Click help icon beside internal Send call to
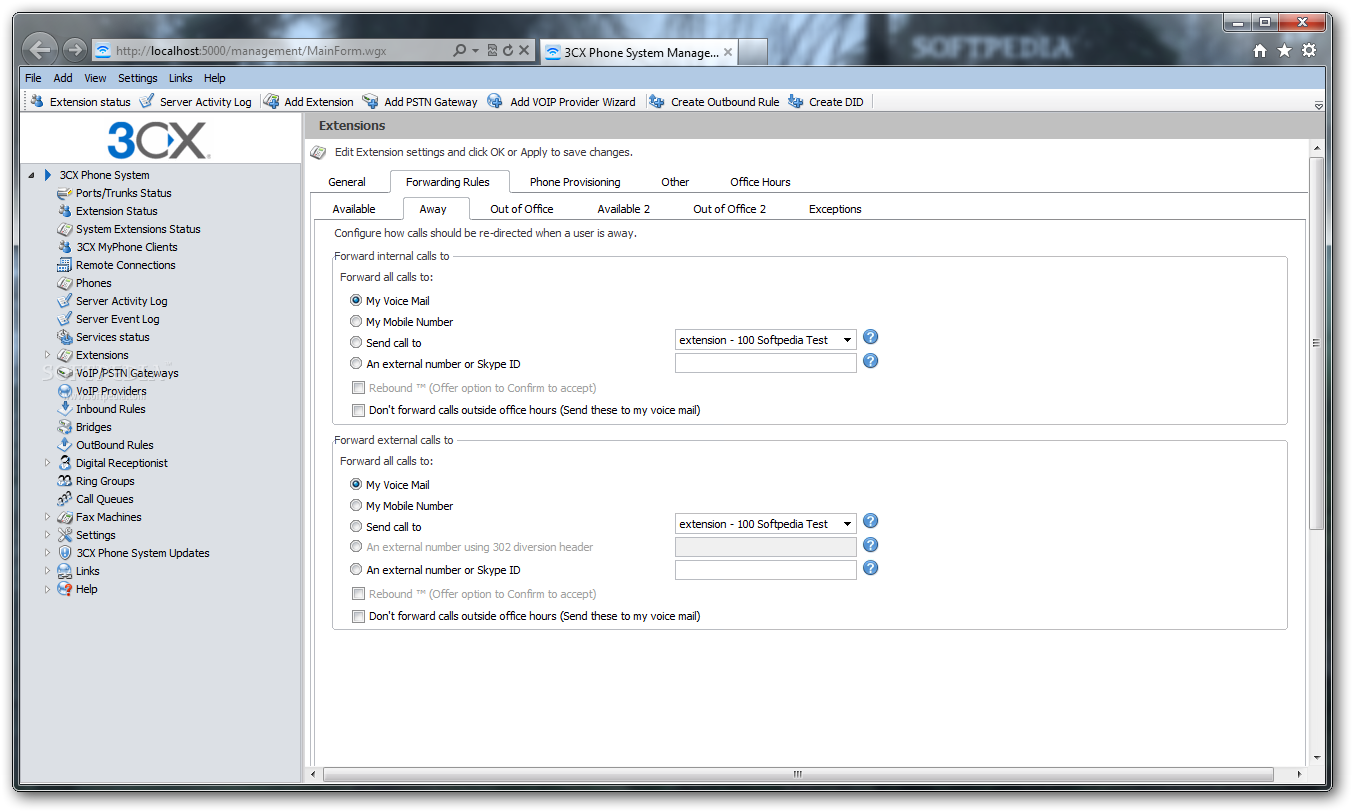The width and height of the screenshot is (1353, 812). point(870,337)
